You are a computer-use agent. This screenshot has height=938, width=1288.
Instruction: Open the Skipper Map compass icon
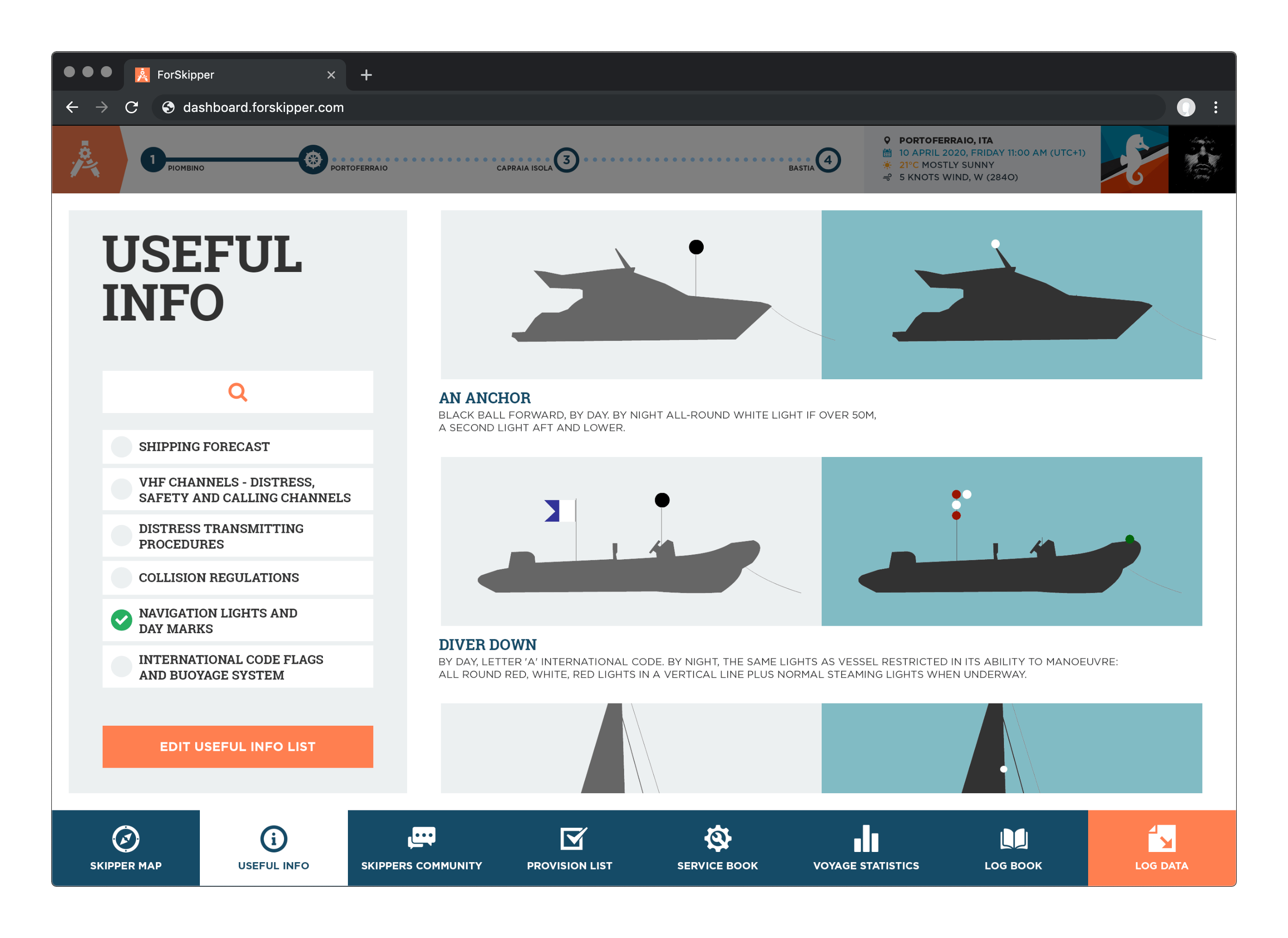125,839
